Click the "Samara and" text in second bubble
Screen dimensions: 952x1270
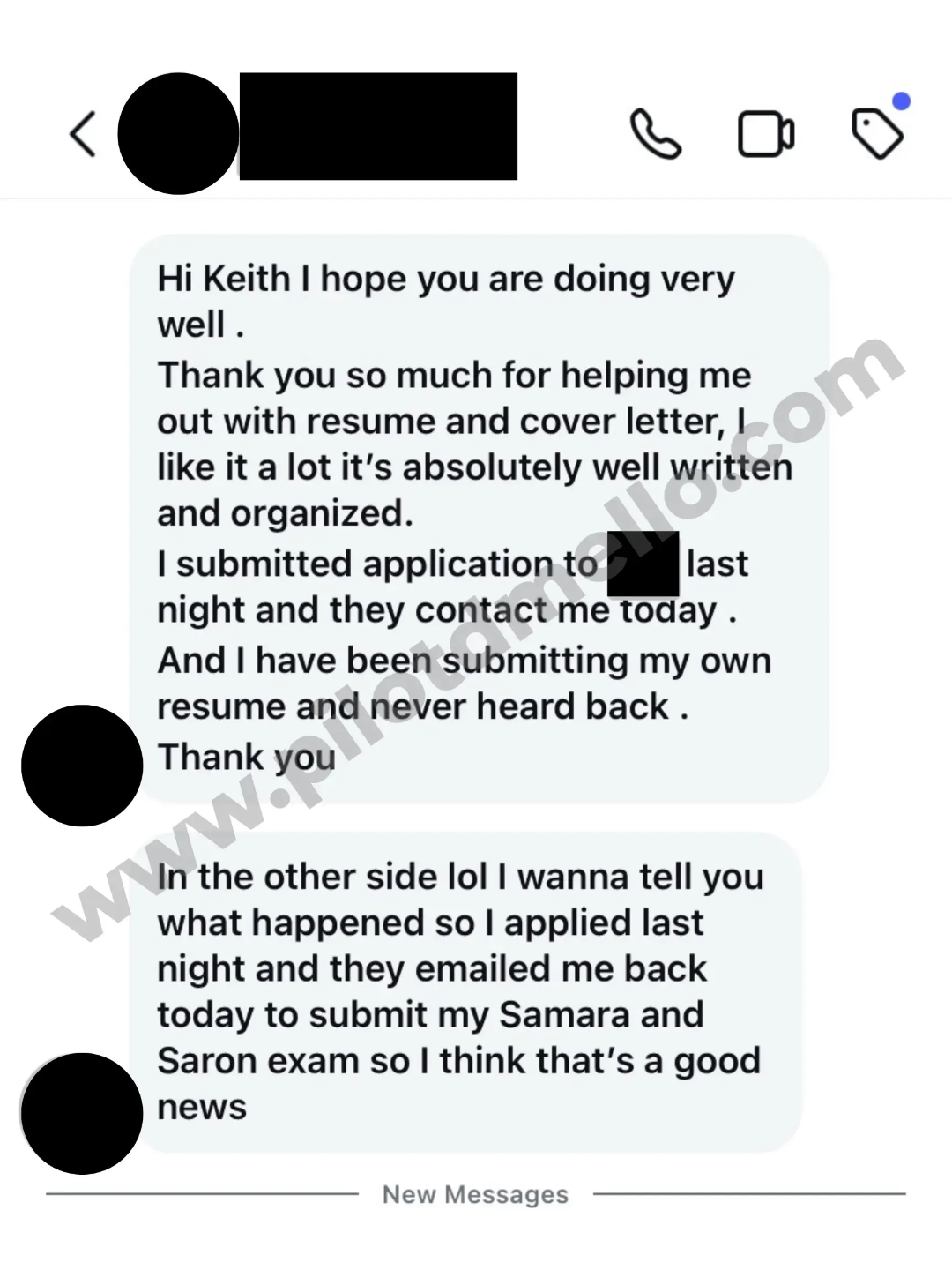(601, 1015)
